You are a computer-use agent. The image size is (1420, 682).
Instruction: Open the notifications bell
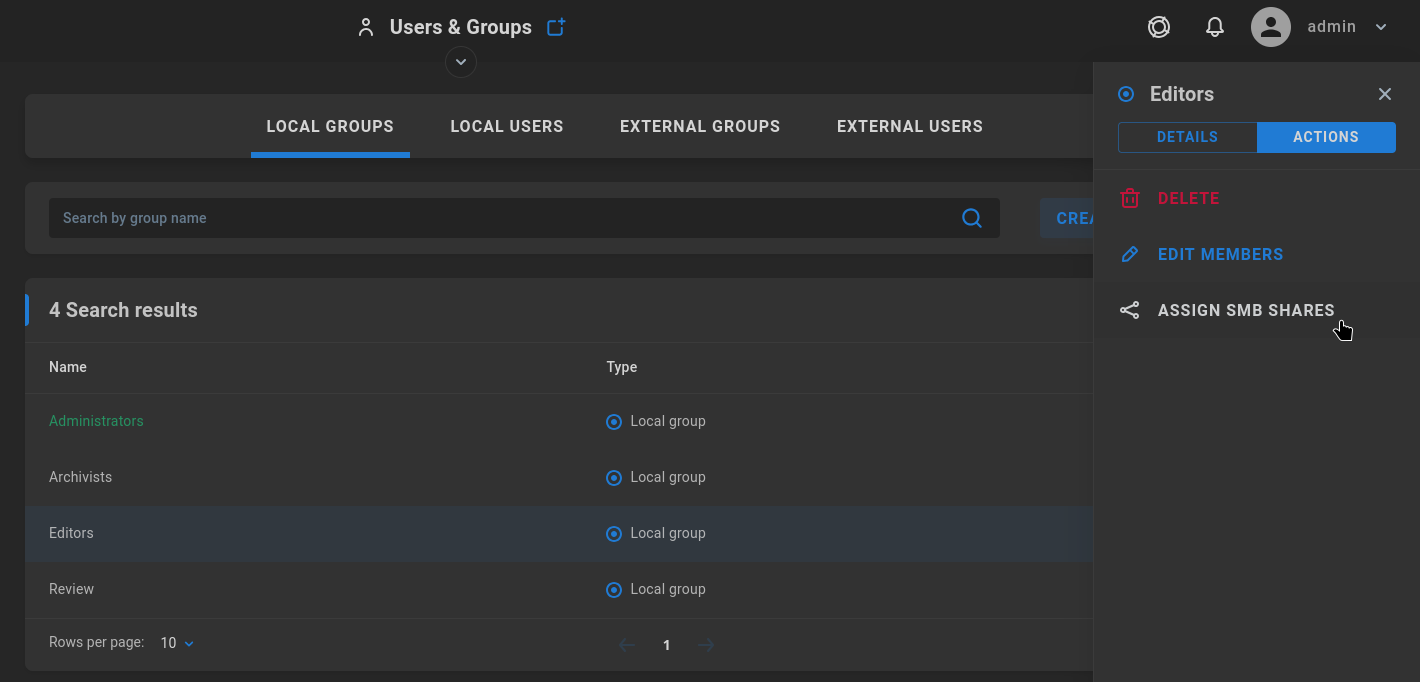click(x=1215, y=27)
